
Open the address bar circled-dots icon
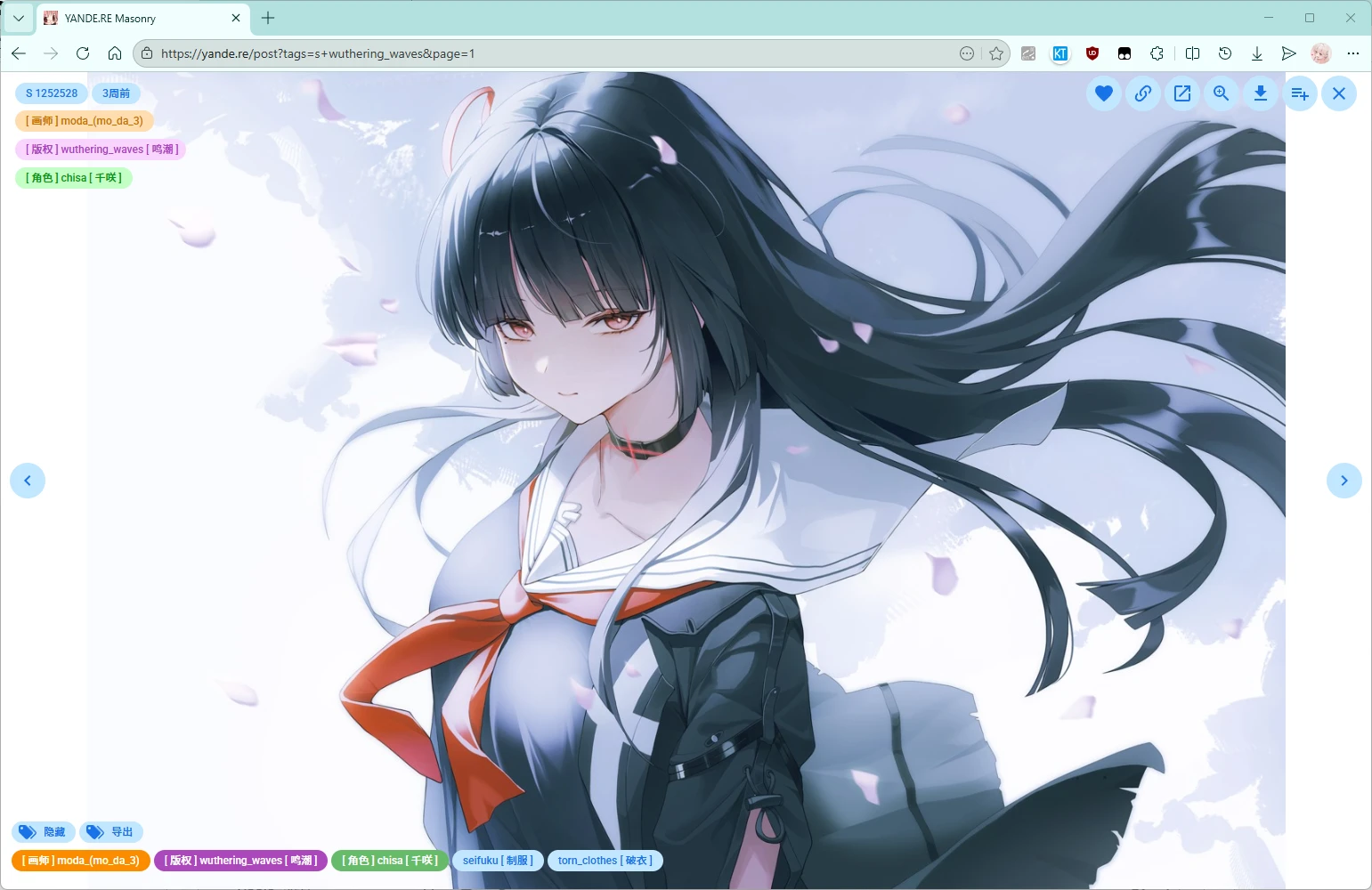pos(967,53)
